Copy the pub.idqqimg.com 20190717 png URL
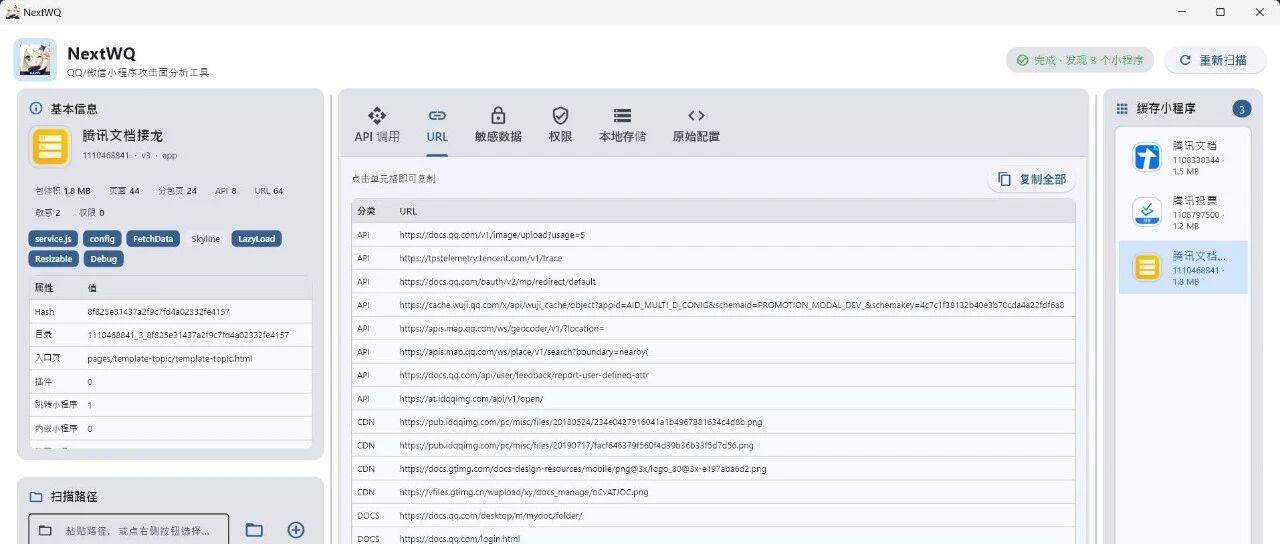Image resolution: width=1280 pixels, height=544 pixels. (x=576, y=445)
